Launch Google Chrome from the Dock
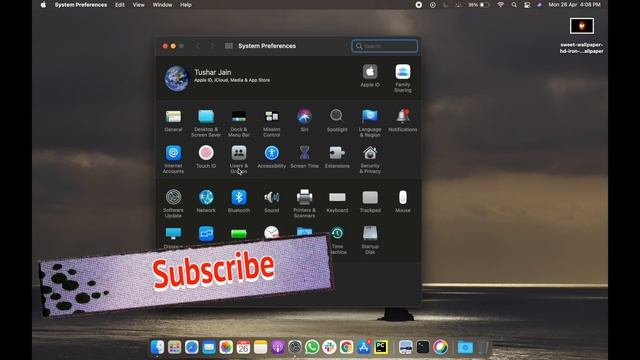 click(x=346, y=347)
